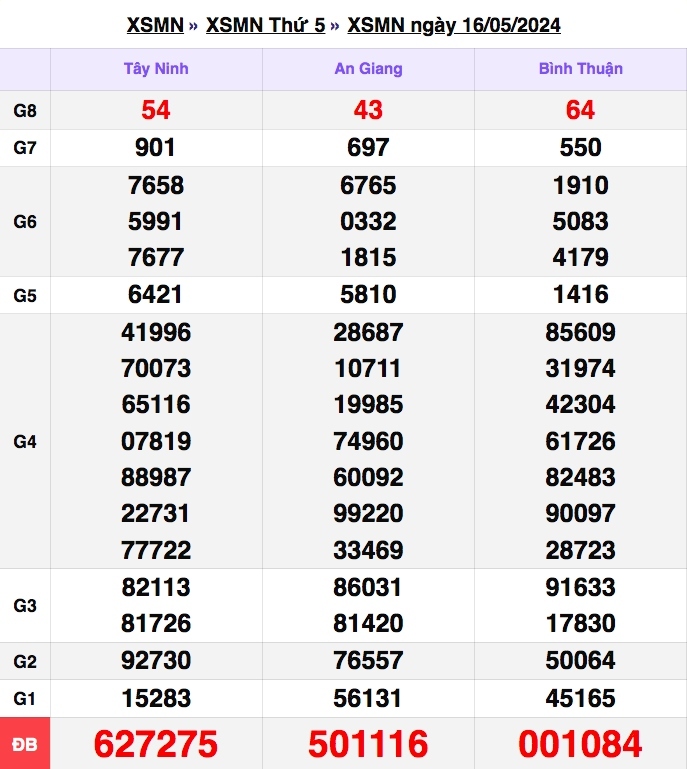Screen dimensions: 687x769
Task: Click the G5 row label
Action: (25, 295)
